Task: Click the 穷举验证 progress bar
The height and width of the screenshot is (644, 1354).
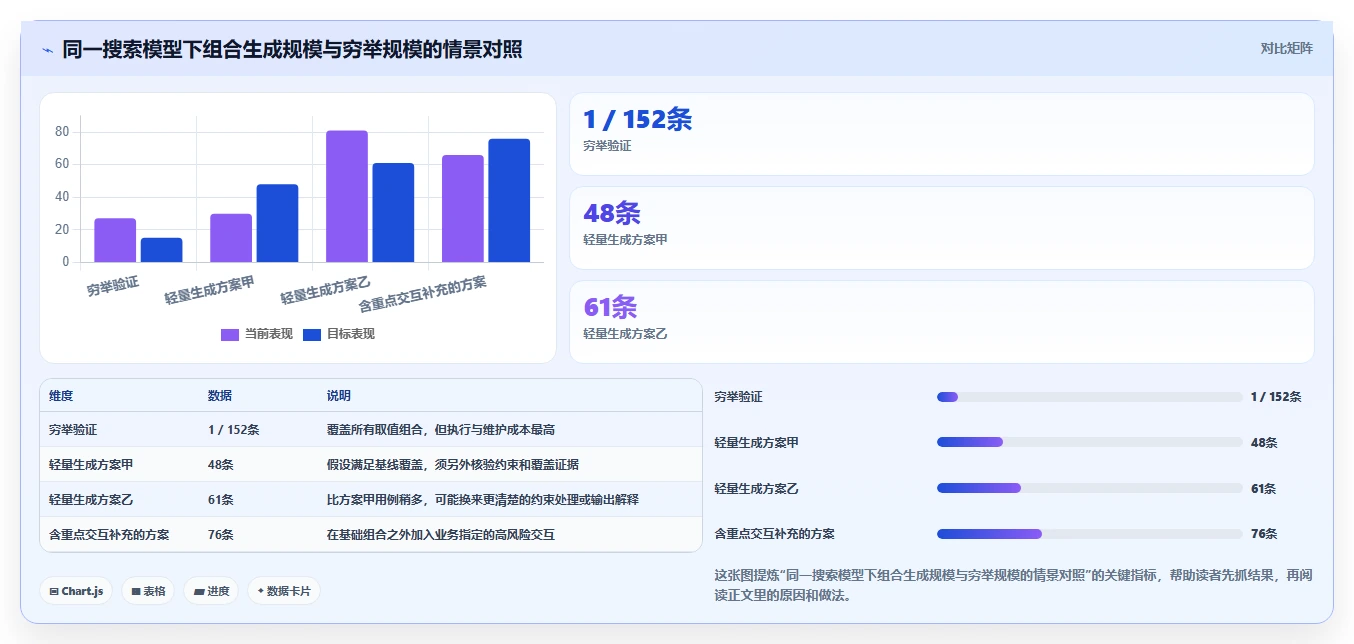Action: [1089, 397]
